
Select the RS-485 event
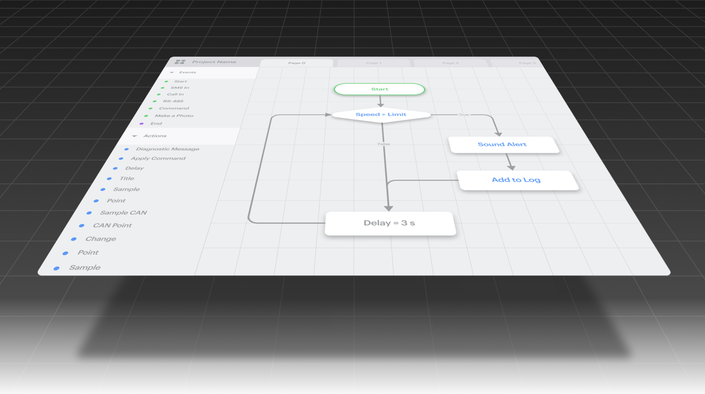click(x=173, y=101)
